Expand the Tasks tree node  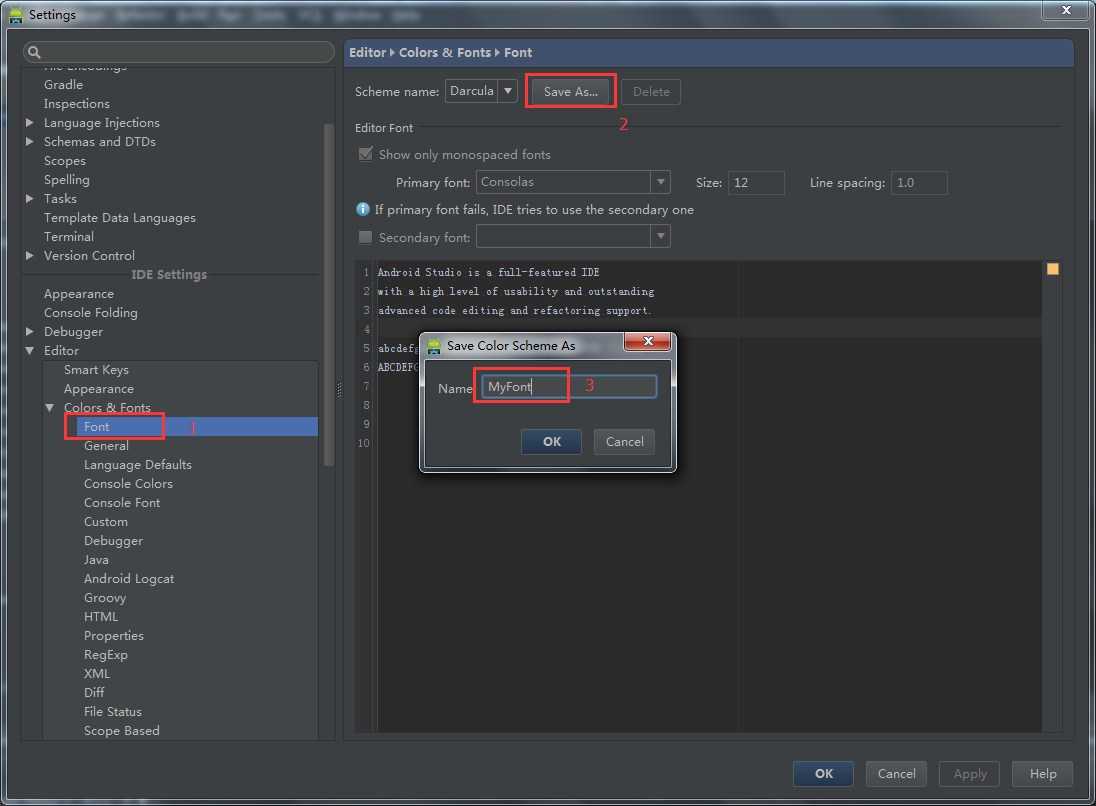coord(29,199)
